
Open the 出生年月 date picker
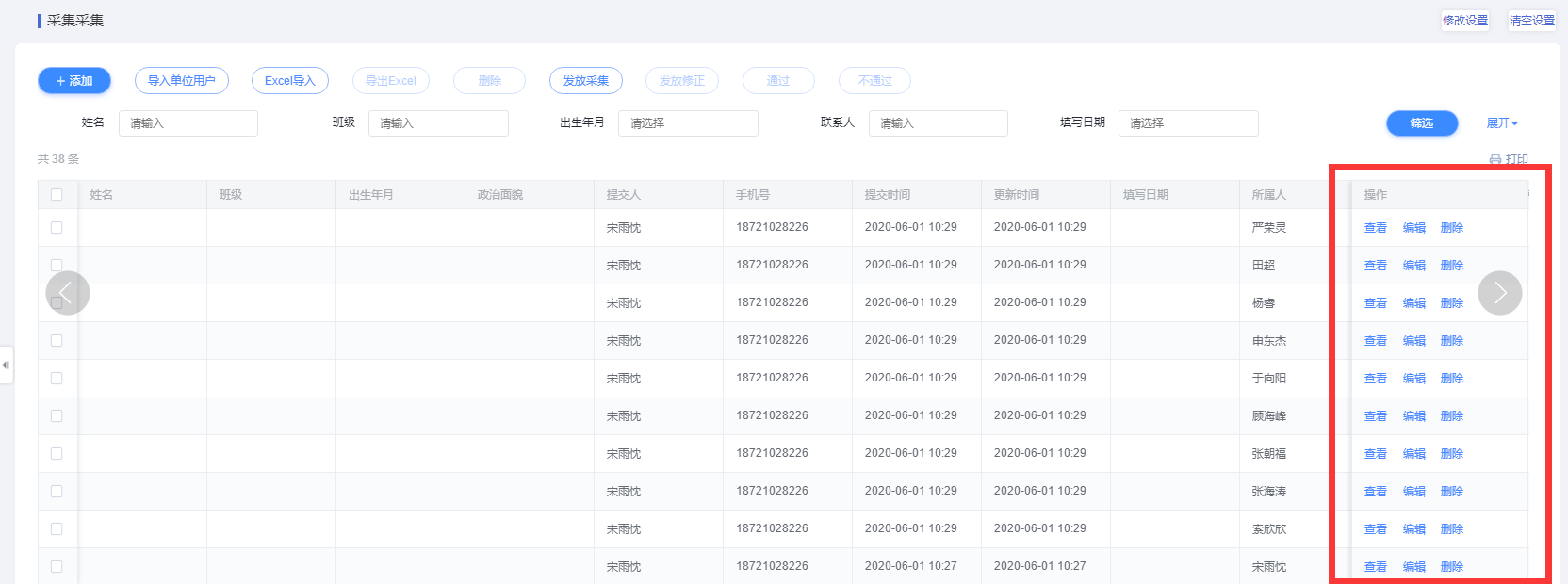pos(688,123)
